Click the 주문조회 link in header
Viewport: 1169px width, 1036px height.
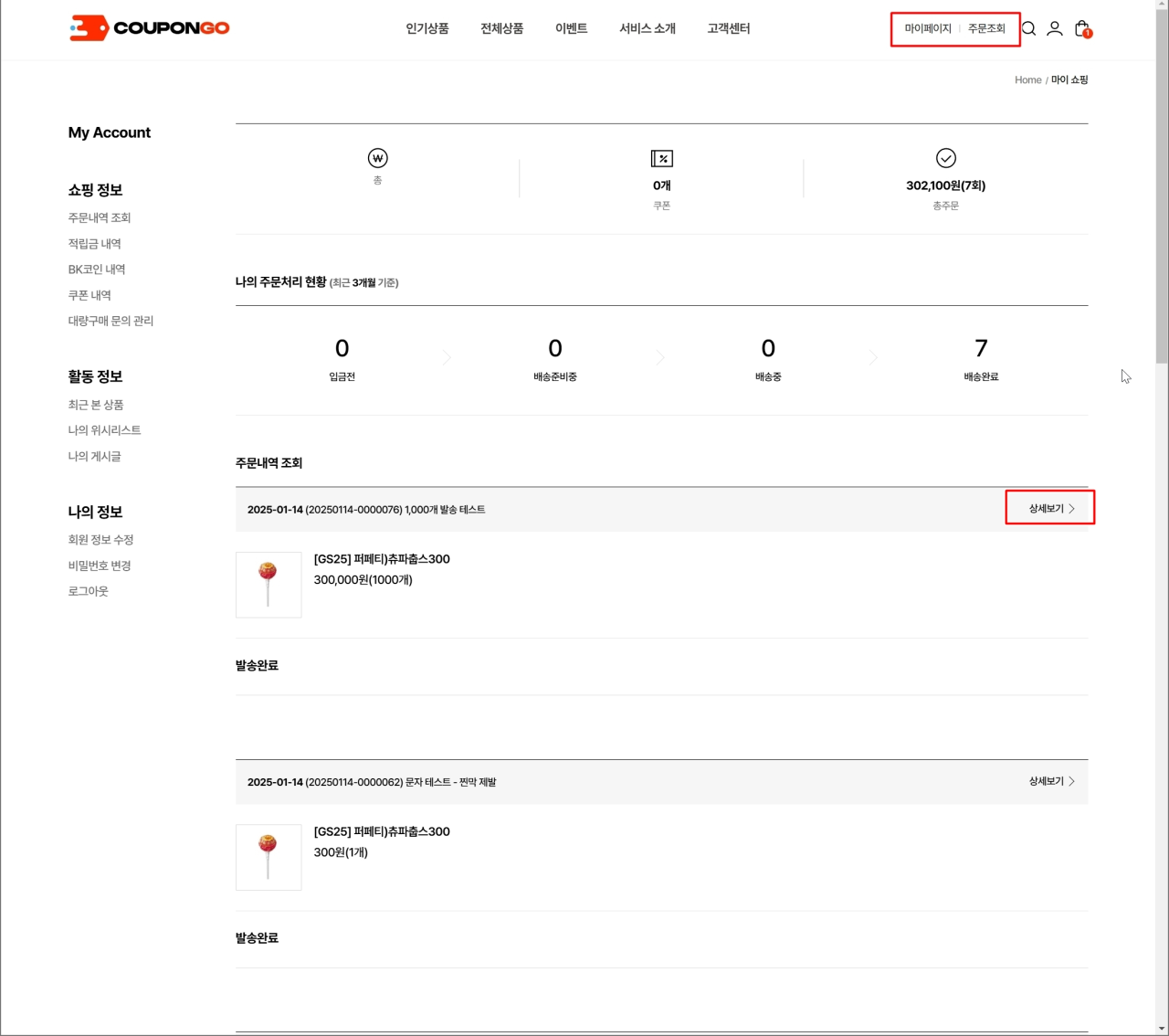(x=986, y=28)
